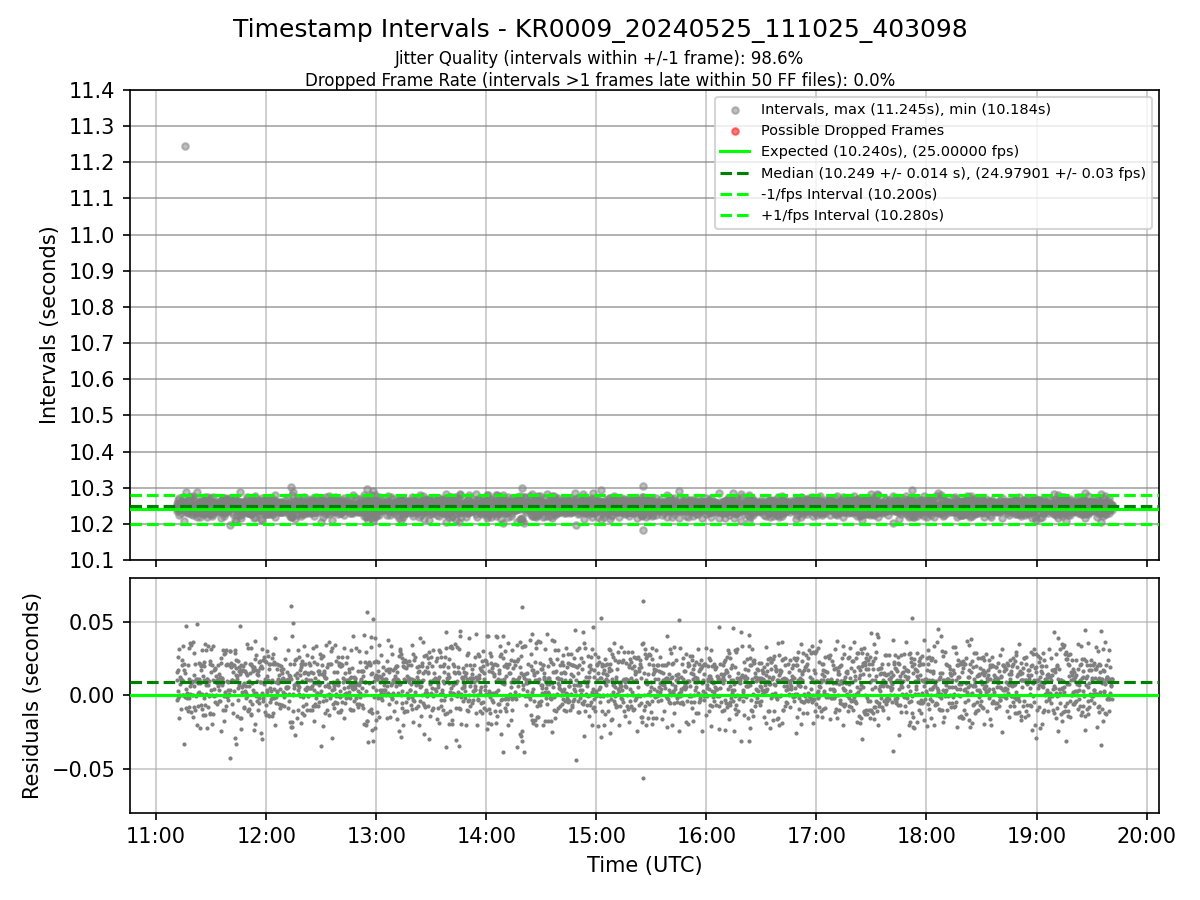Click the 10.5 y-axis tick label

coord(91,416)
